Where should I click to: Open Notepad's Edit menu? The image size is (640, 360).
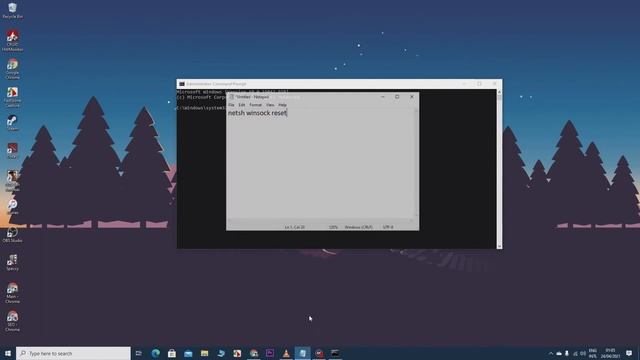pyautogui.click(x=242, y=105)
